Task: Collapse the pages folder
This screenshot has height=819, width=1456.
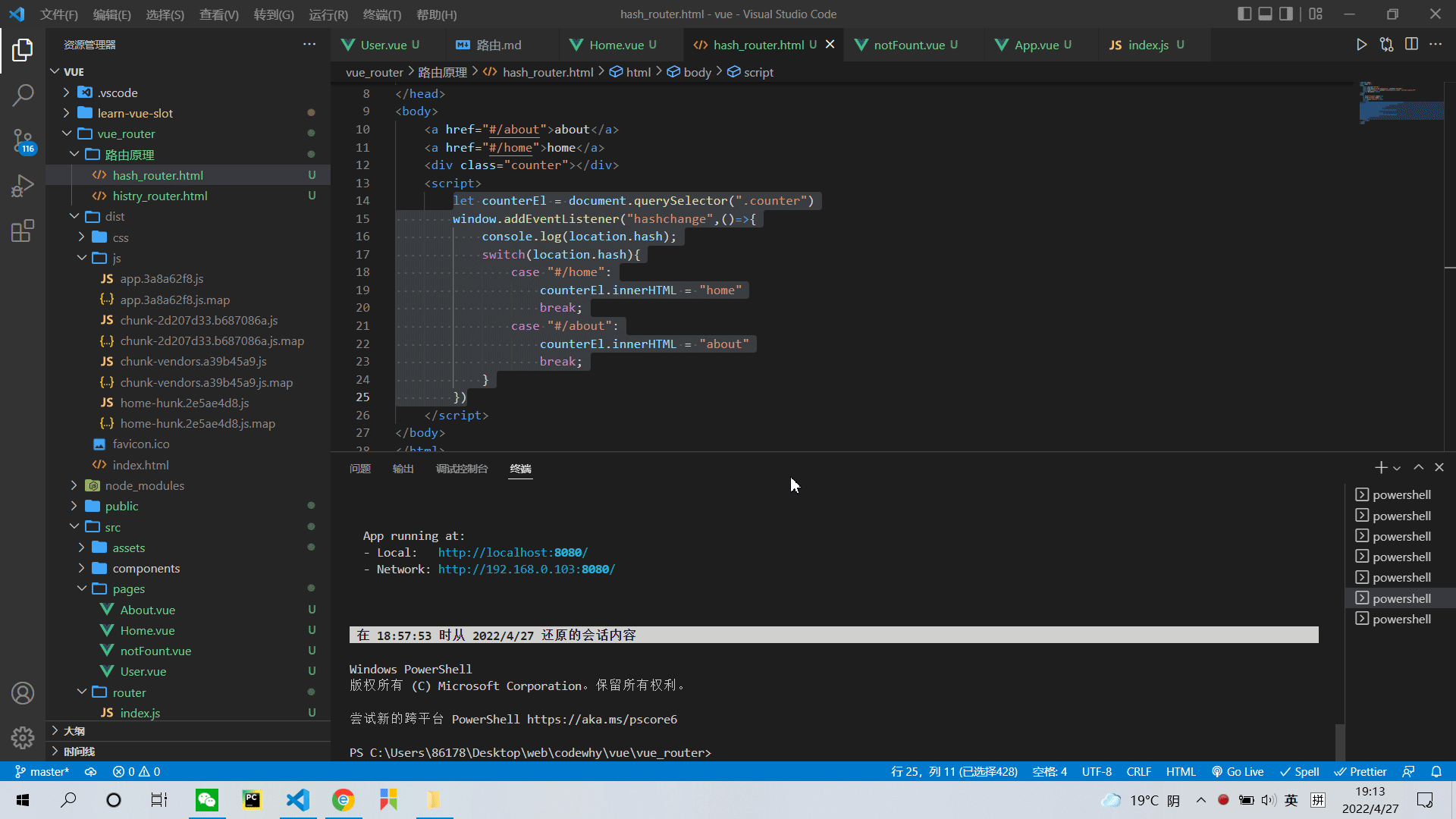Action: tap(188, 588)
